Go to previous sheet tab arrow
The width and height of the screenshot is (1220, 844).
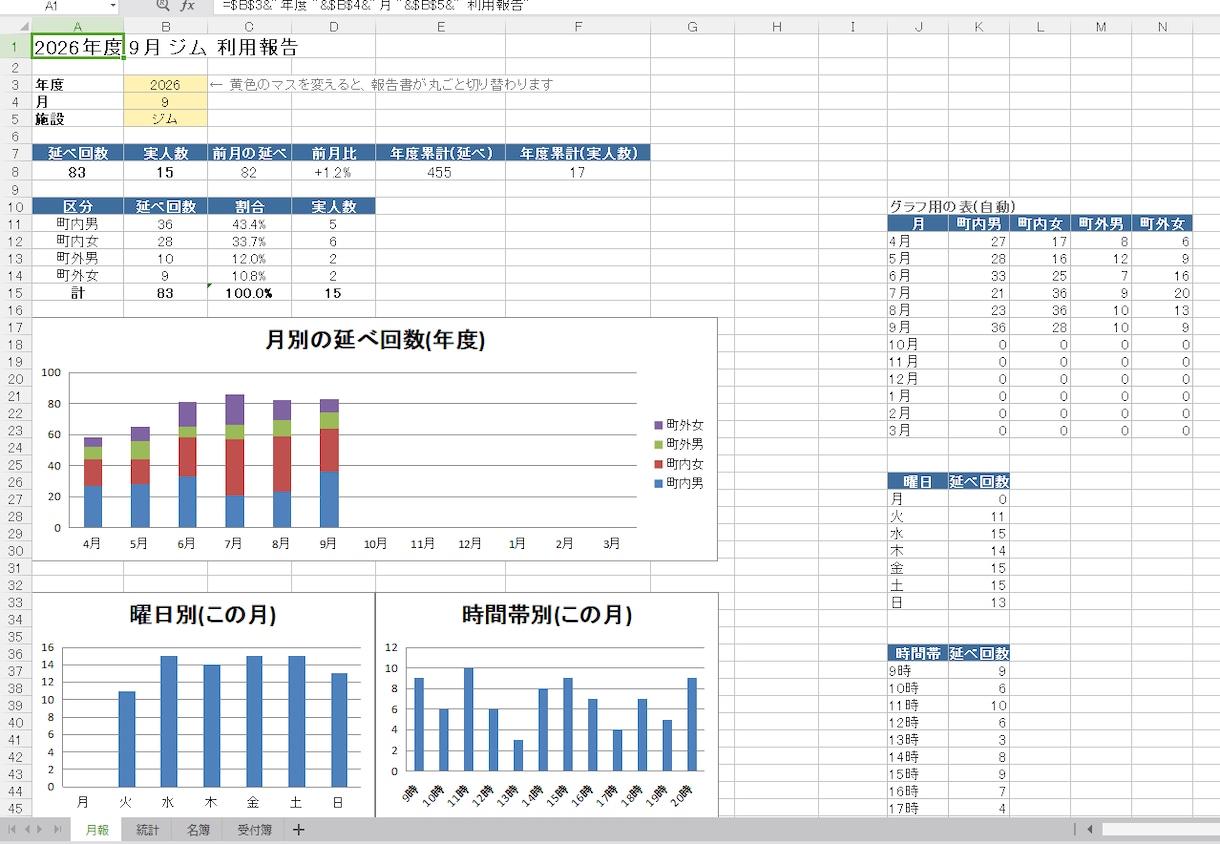(x=27, y=830)
